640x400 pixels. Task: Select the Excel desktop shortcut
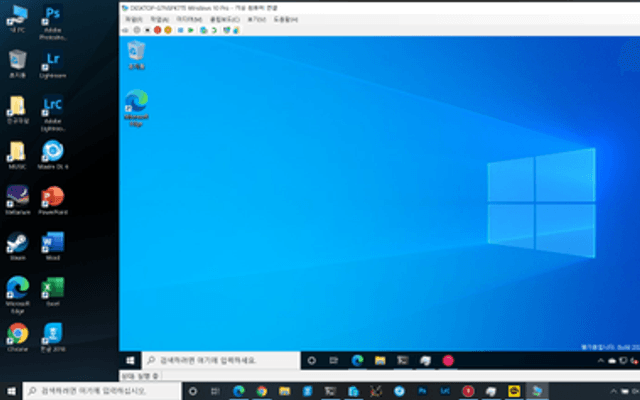(x=53, y=292)
